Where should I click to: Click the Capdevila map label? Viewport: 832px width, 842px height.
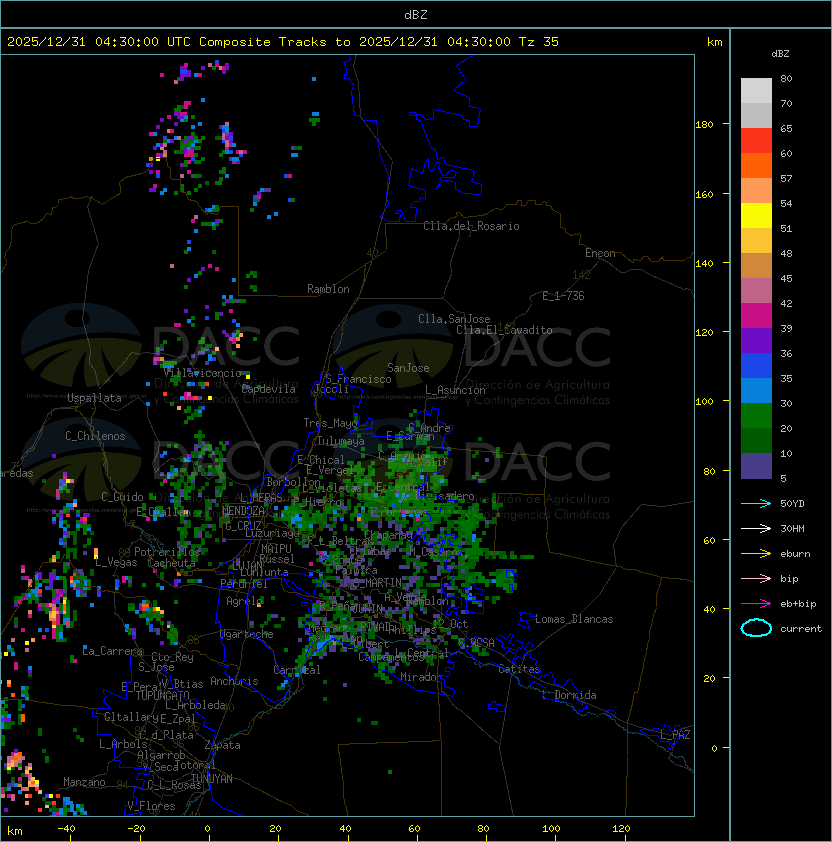click(268, 389)
